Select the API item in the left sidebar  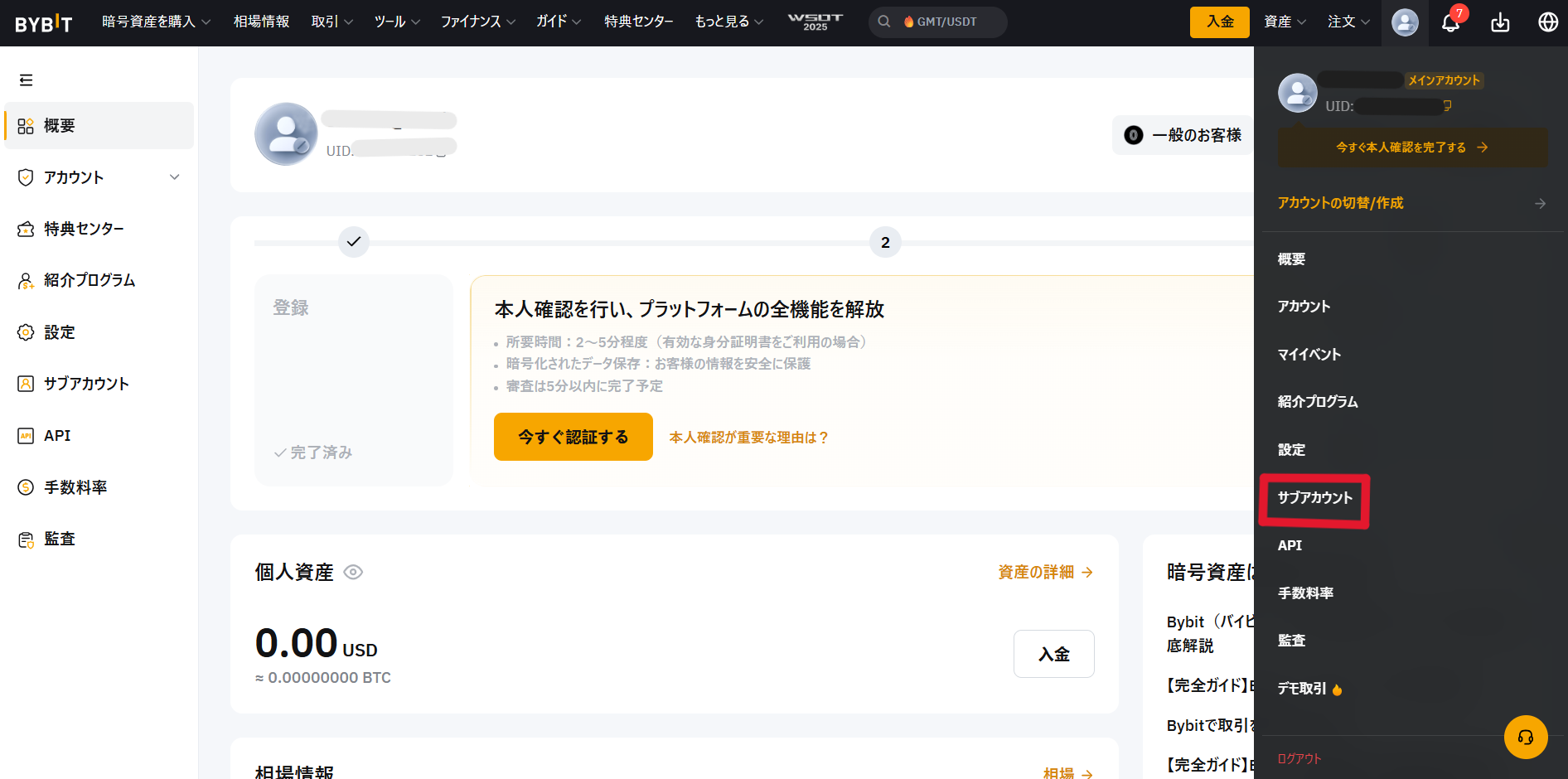[57, 435]
